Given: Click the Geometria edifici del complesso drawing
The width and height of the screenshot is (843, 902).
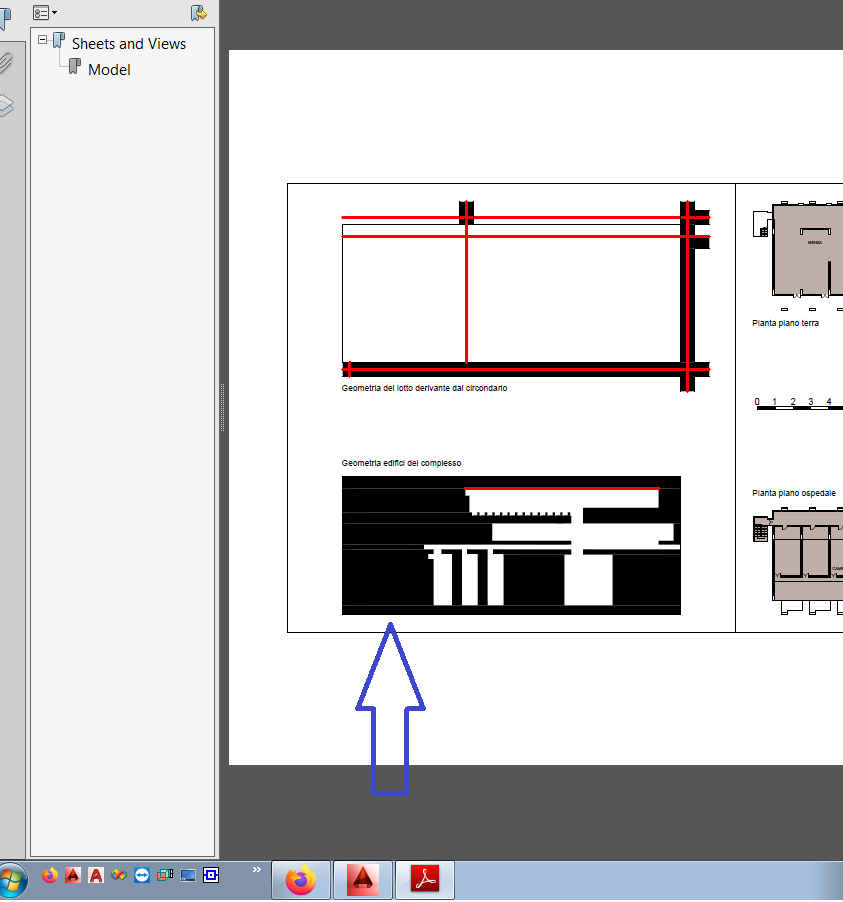Looking at the screenshot, I should (511, 546).
